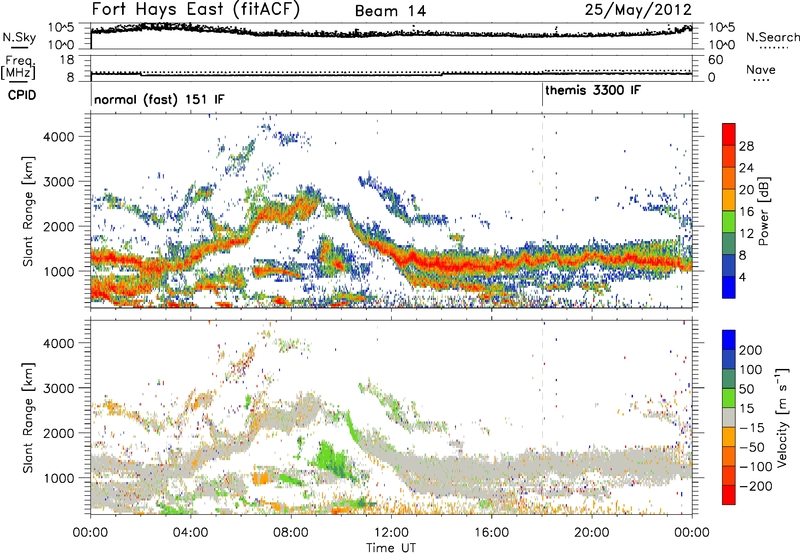800x554 pixels.
Task: Click the red bottom of the velocity colorbar
Action: click(729, 495)
